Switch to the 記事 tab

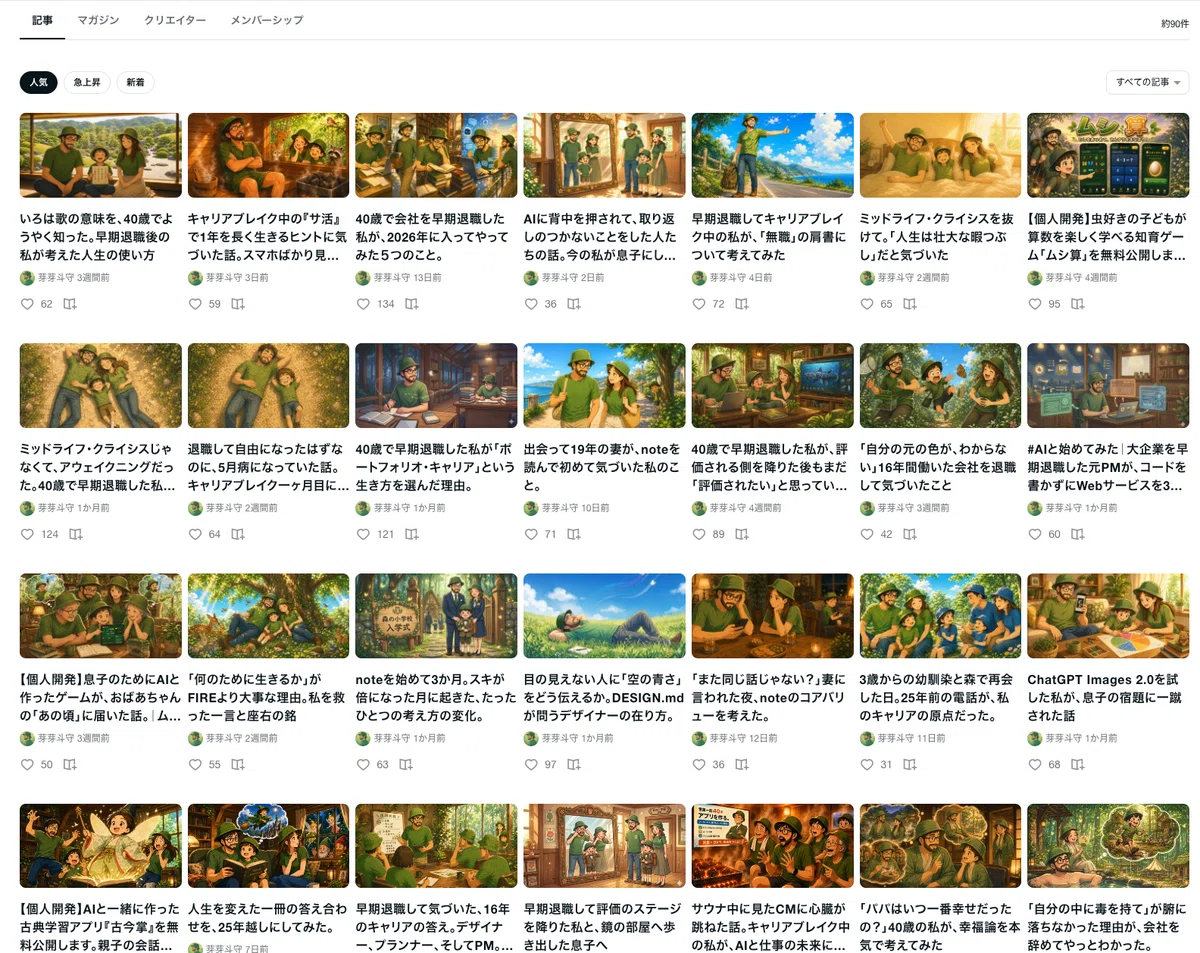tap(42, 20)
